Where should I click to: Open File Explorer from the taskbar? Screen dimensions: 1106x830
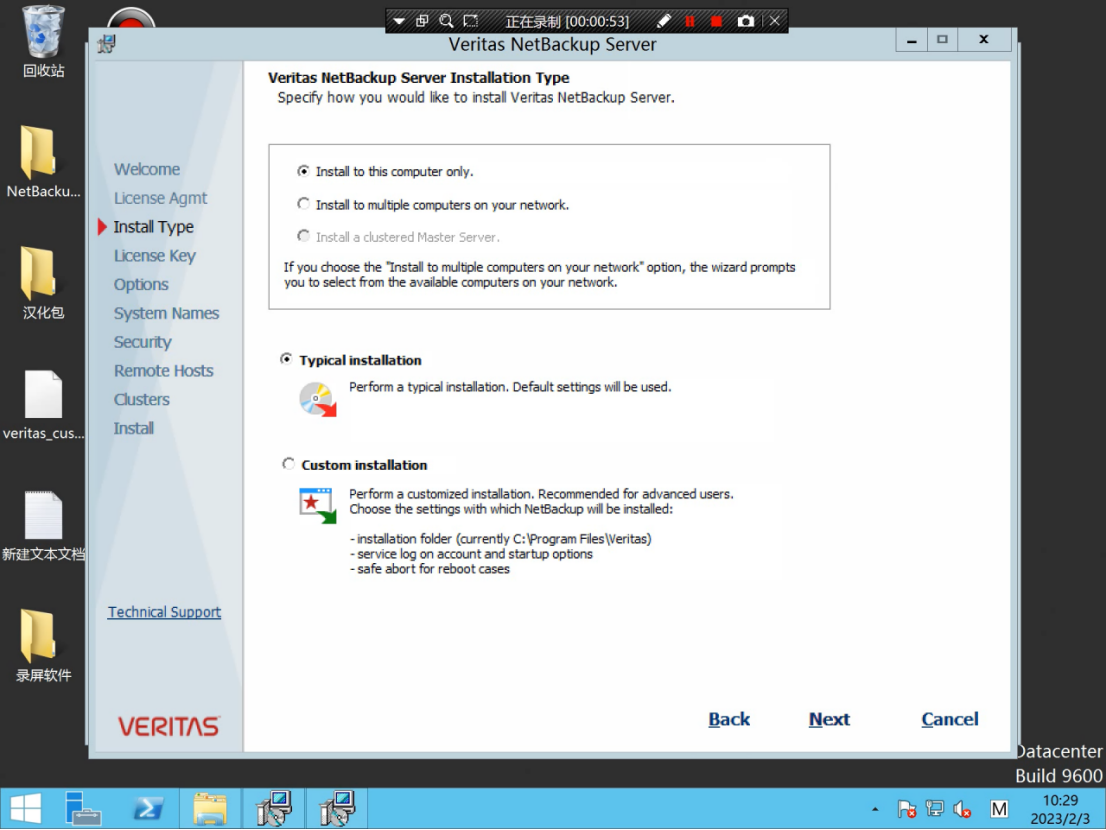click(x=209, y=808)
